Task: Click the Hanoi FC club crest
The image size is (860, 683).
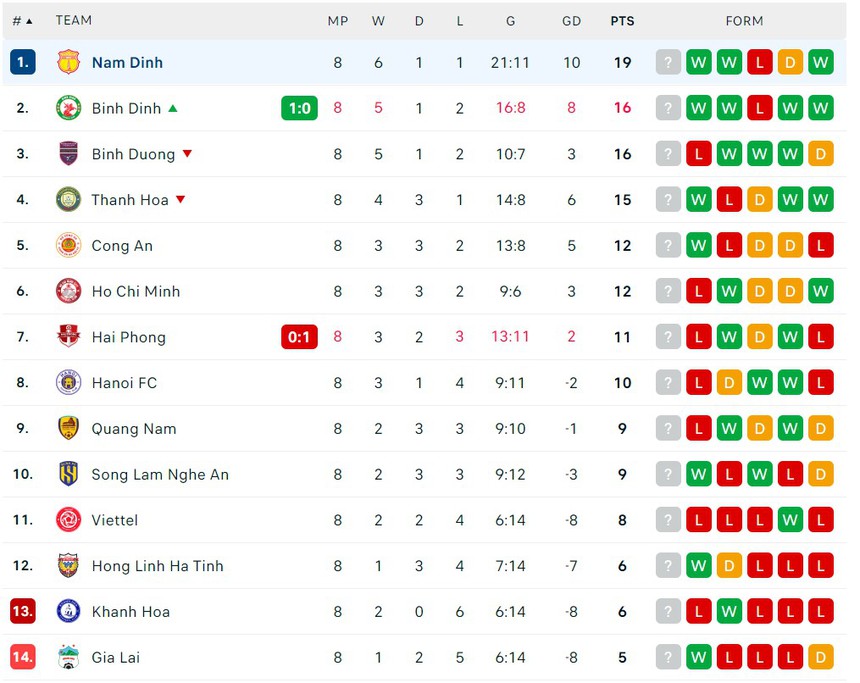Action: click(68, 383)
